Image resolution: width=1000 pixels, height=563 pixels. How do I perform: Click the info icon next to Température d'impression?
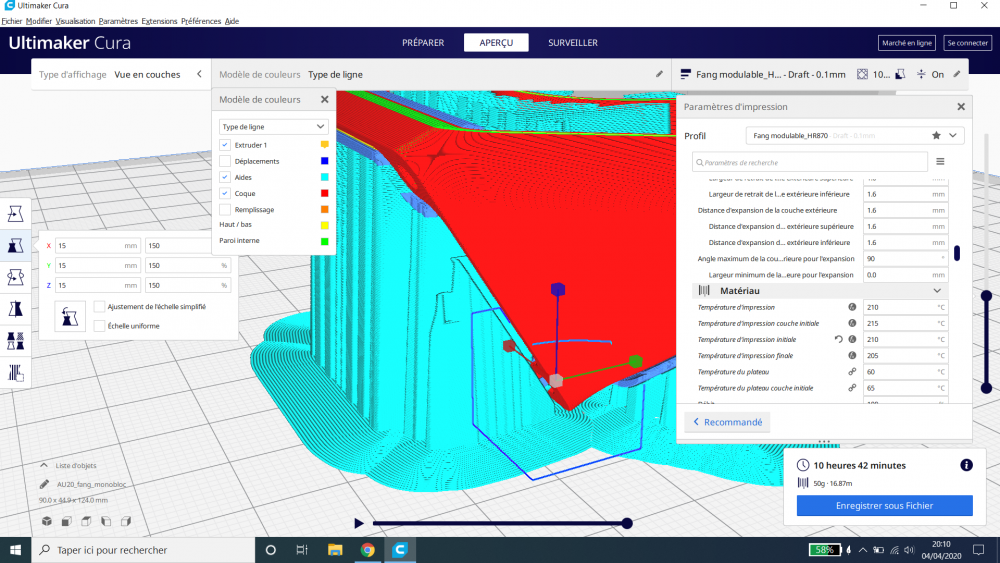click(x=852, y=307)
